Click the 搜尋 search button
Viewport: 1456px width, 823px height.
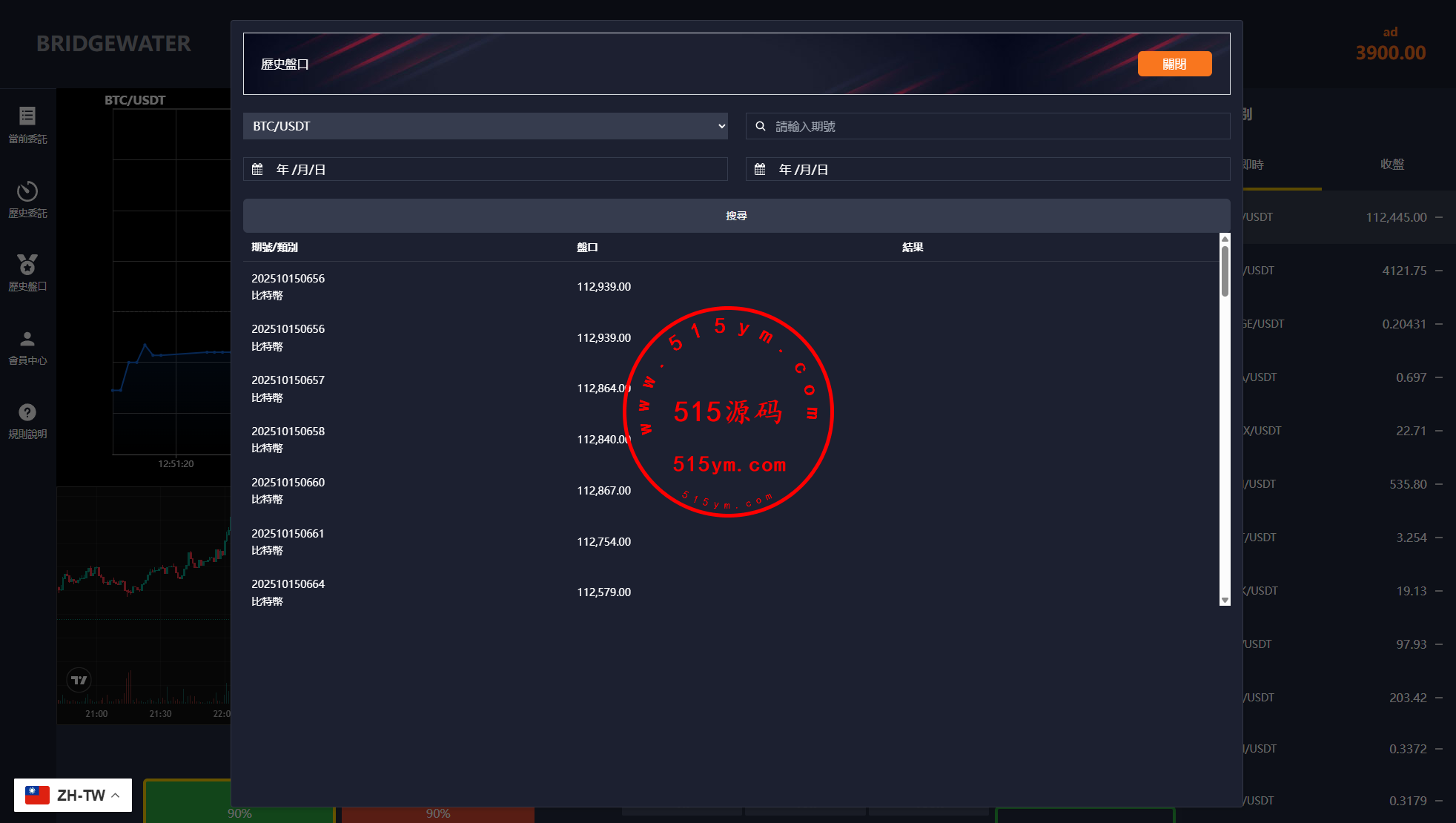point(736,216)
